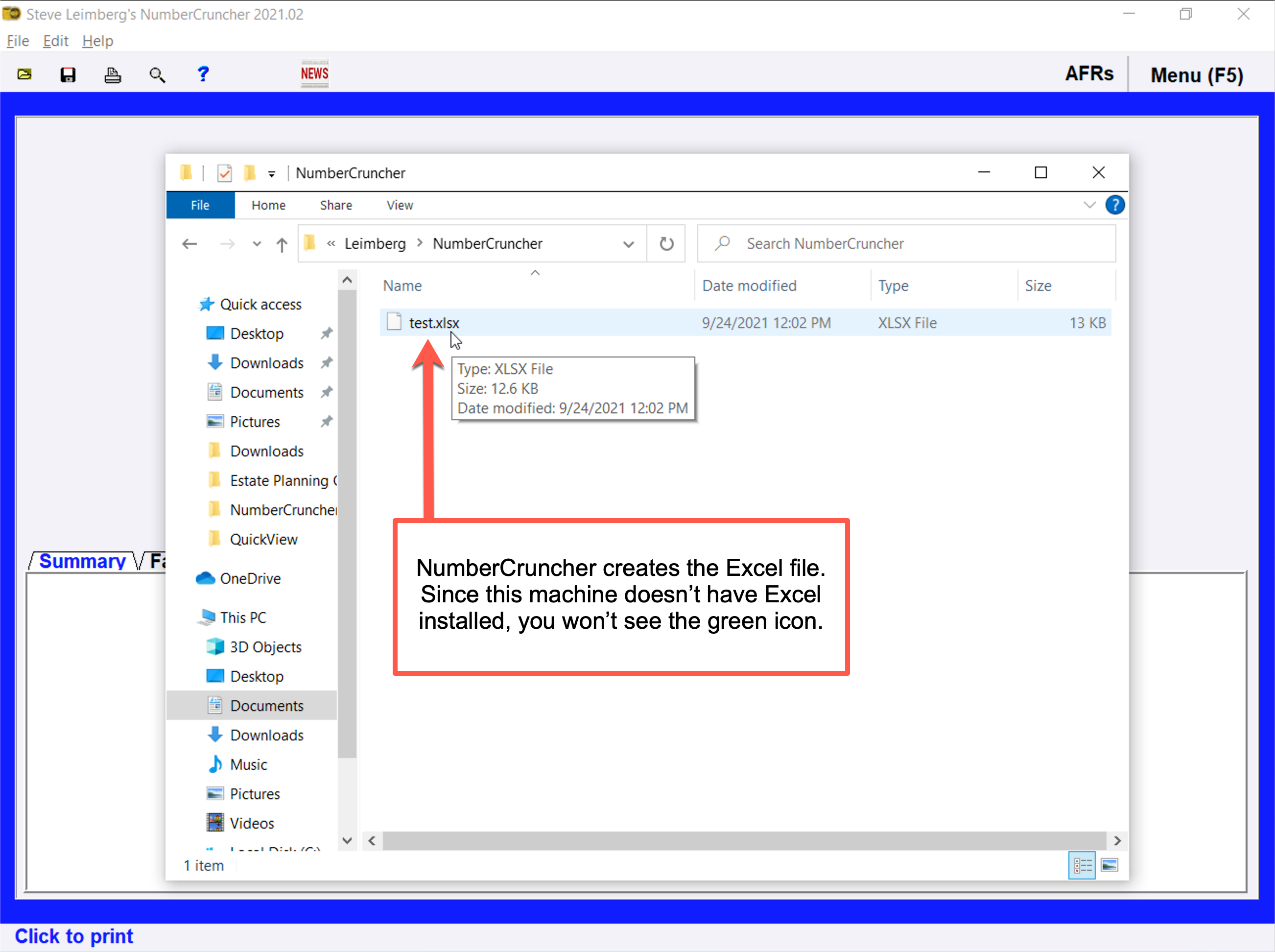1275x952 pixels.
Task: Expand the Explorer ribbon chevron
Action: coord(1089,205)
